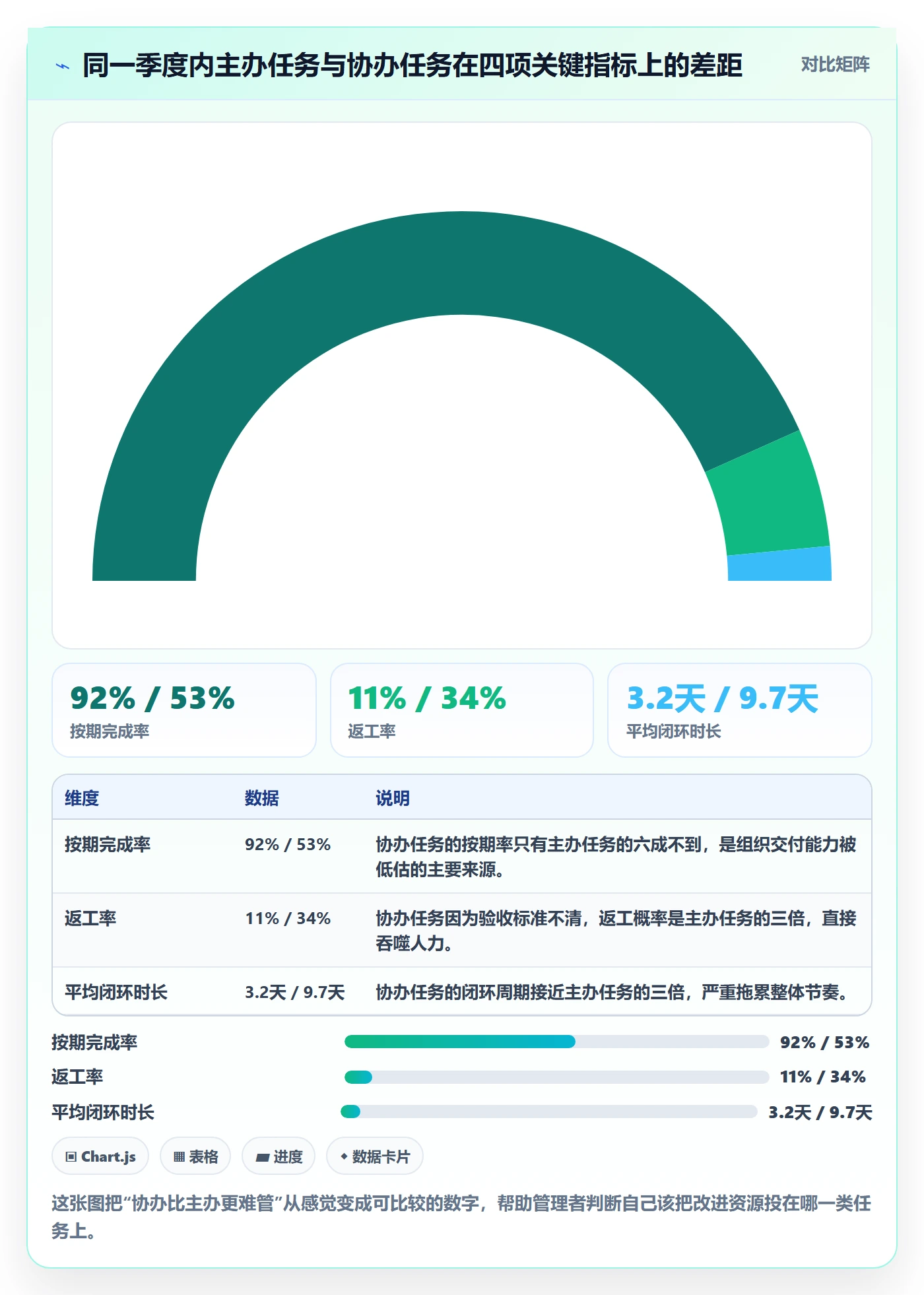Select the 数据卡片 chip
The height and width of the screenshot is (1295, 924).
[x=375, y=1156]
